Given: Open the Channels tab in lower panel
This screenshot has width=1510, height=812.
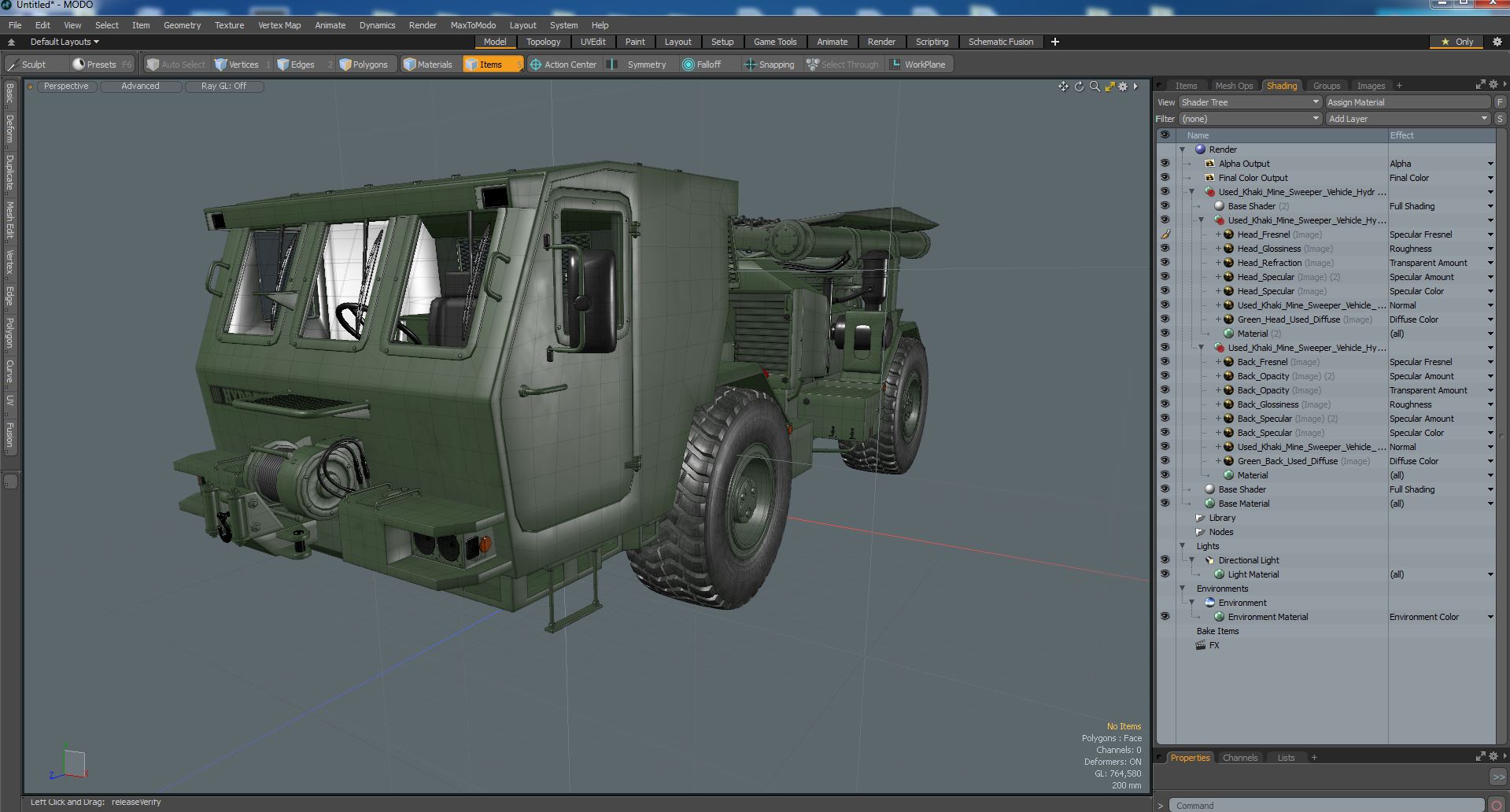Looking at the screenshot, I should pyautogui.click(x=1239, y=758).
